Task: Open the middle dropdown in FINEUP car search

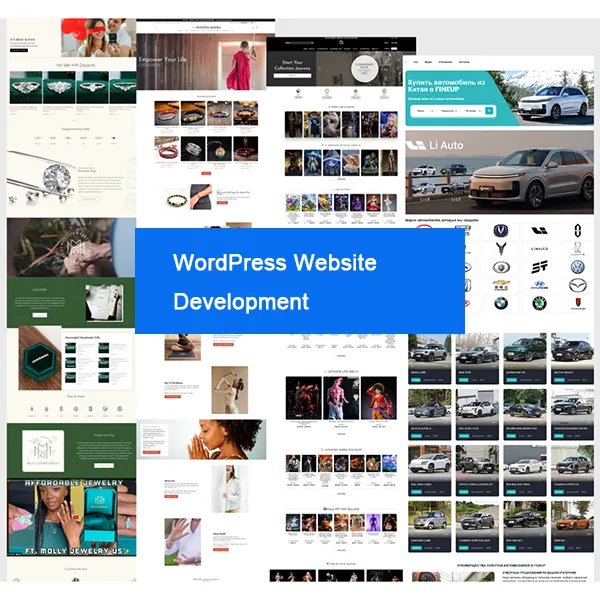Action: coord(448,111)
